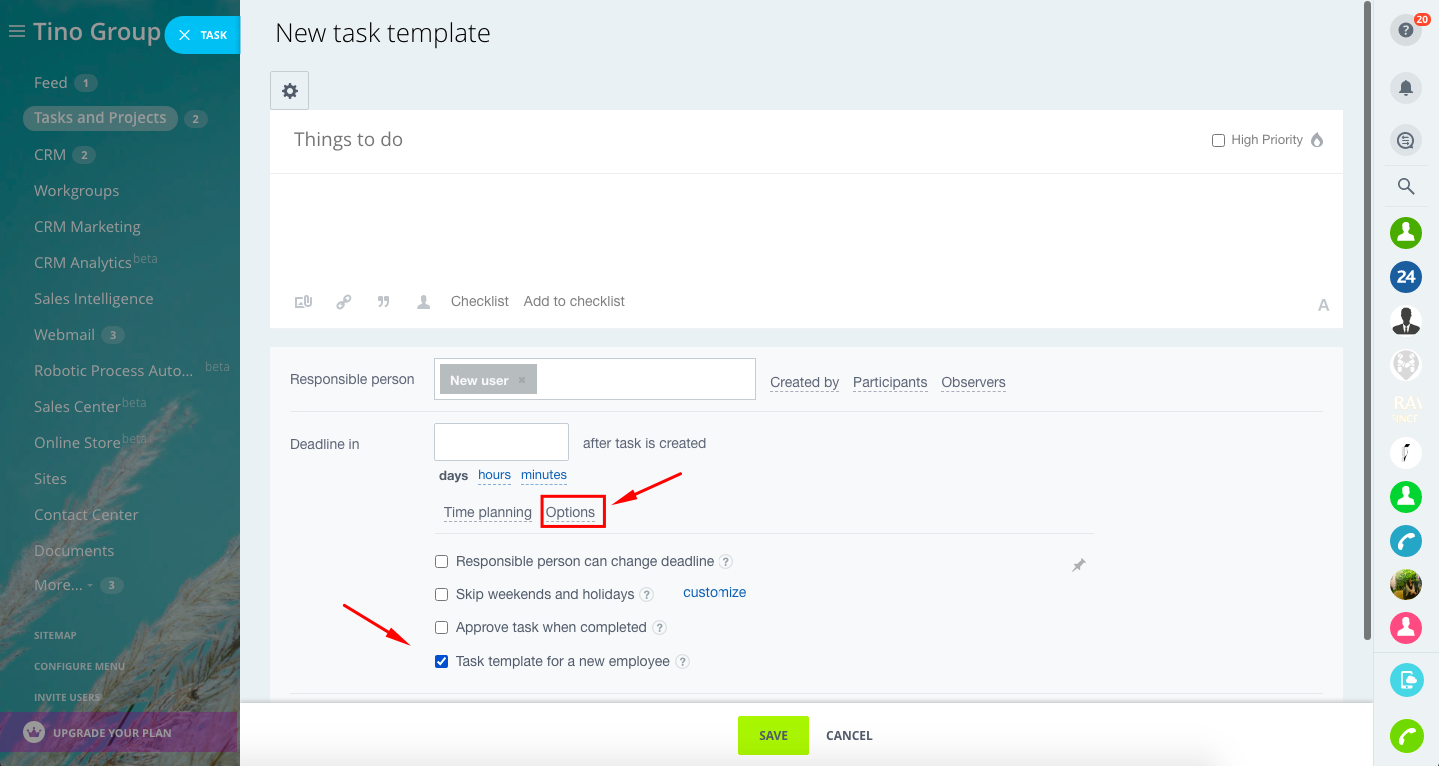Uncheck Task template for a new employee
This screenshot has width=1439, height=766.
pyautogui.click(x=441, y=662)
